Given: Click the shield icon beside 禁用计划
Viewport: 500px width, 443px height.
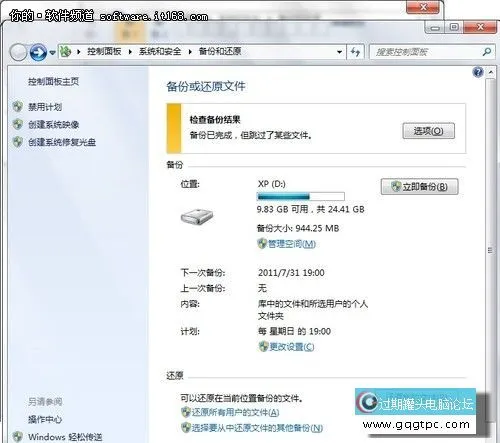Looking at the screenshot, I should (x=18, y=107).
